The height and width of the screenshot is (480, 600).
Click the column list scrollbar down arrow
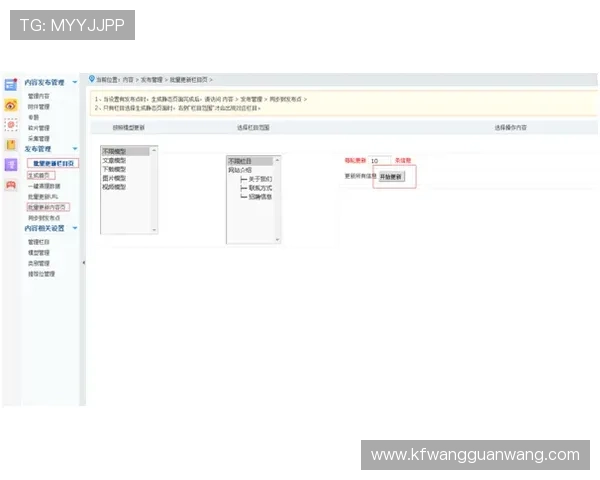point(277,240)
